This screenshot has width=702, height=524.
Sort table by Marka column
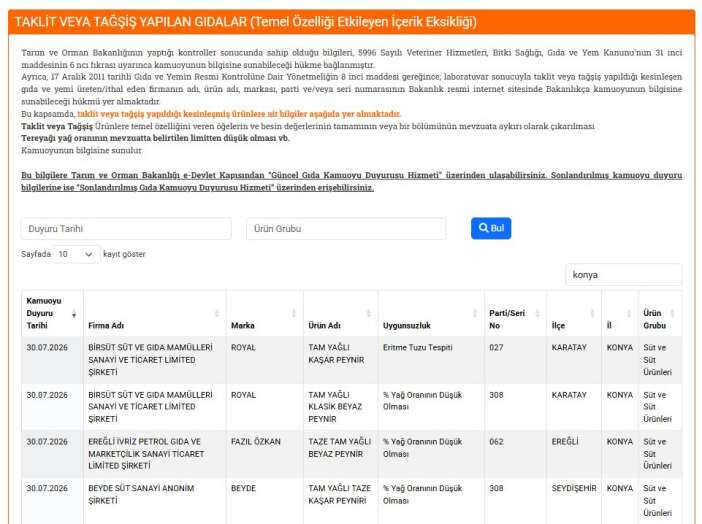[x=265, y=314]
